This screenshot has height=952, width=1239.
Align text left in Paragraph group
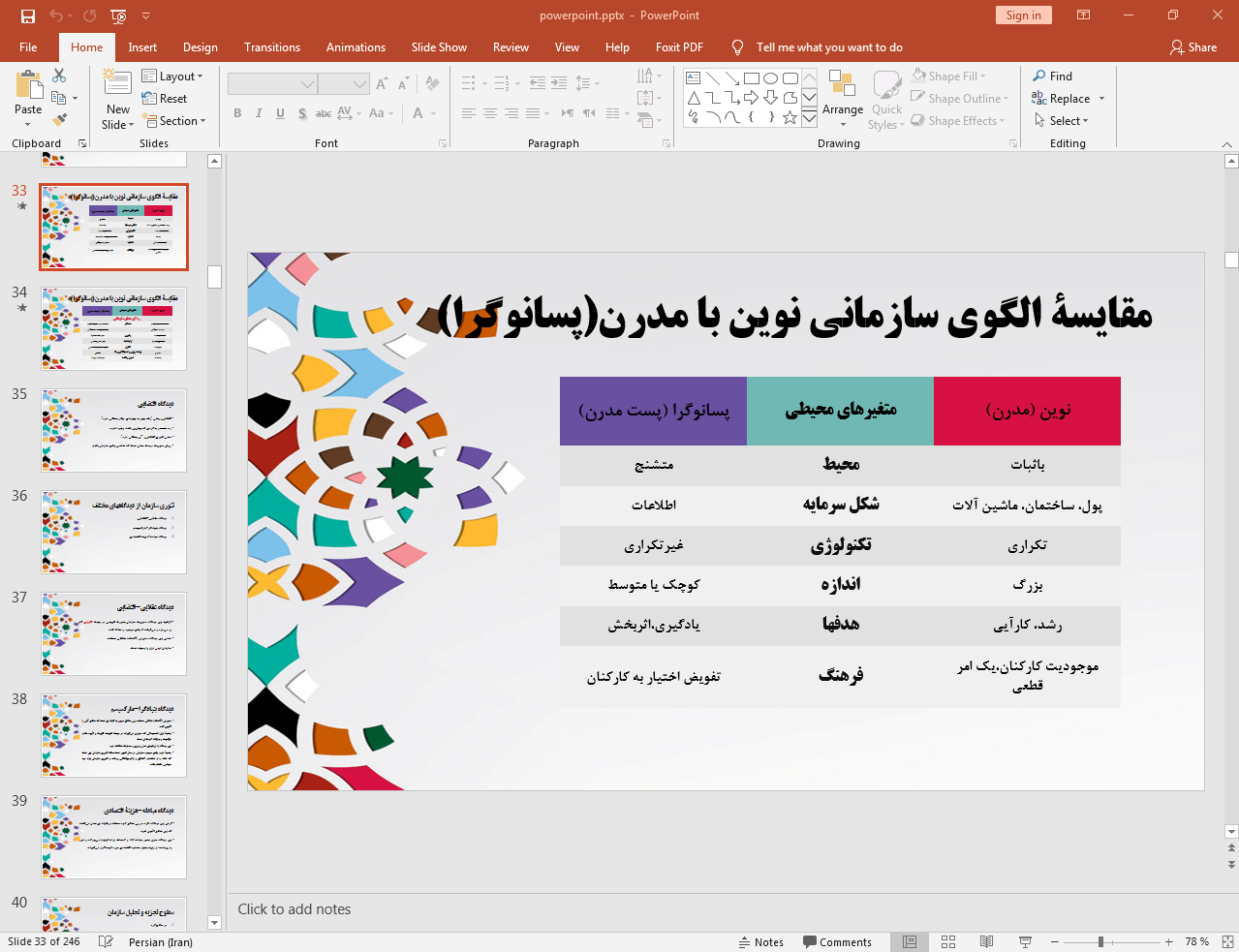click(x=468, y=113)
